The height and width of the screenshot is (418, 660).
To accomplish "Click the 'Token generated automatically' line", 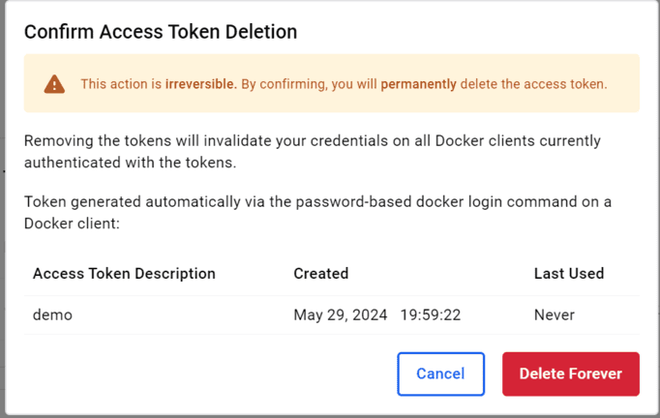I will point(316,202).
